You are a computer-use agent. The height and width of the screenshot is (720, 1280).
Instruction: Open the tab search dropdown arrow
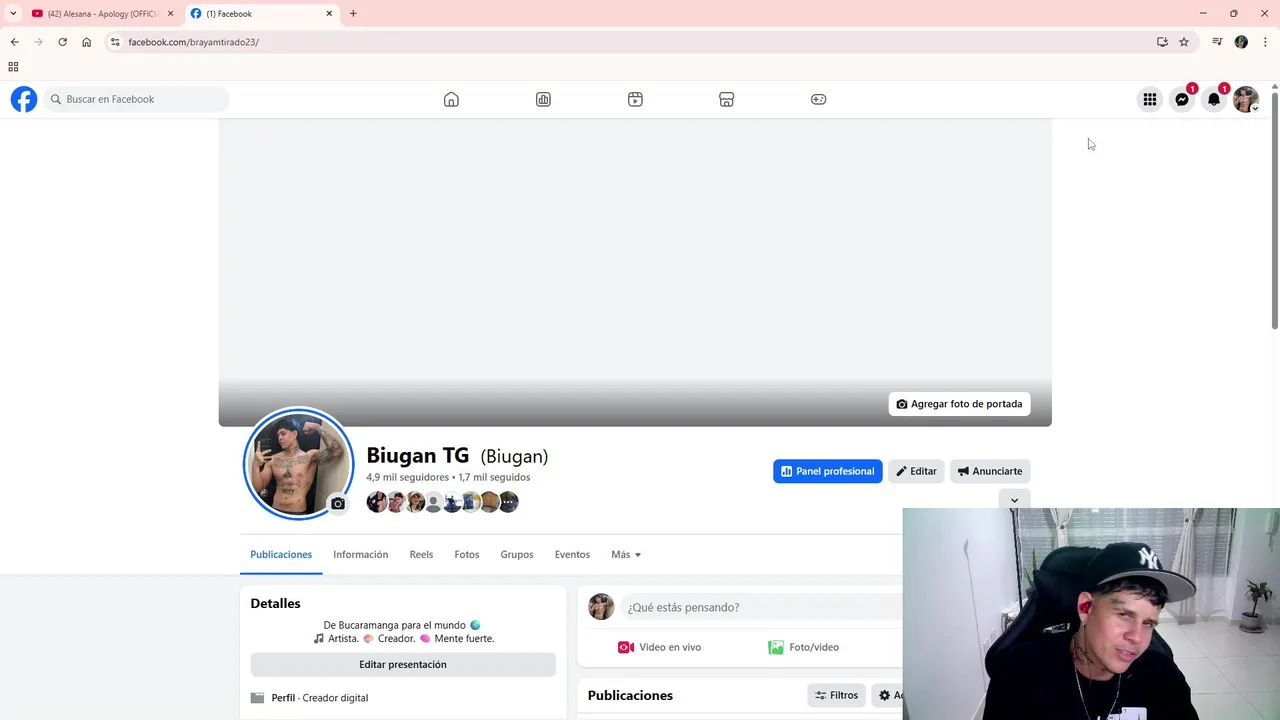13,13
